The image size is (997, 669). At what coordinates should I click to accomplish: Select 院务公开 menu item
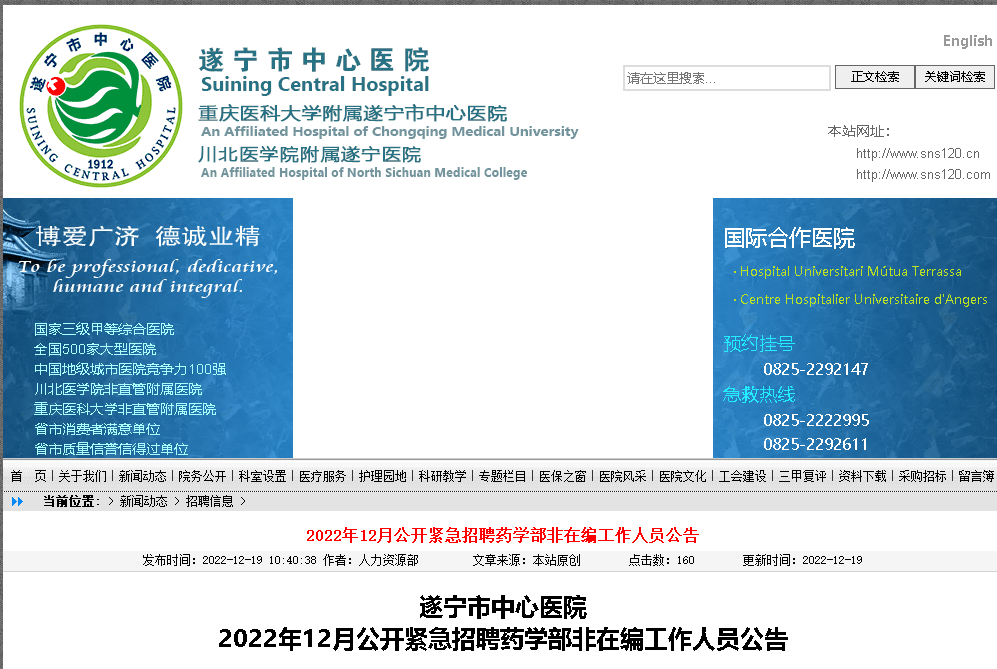[202, 476]
